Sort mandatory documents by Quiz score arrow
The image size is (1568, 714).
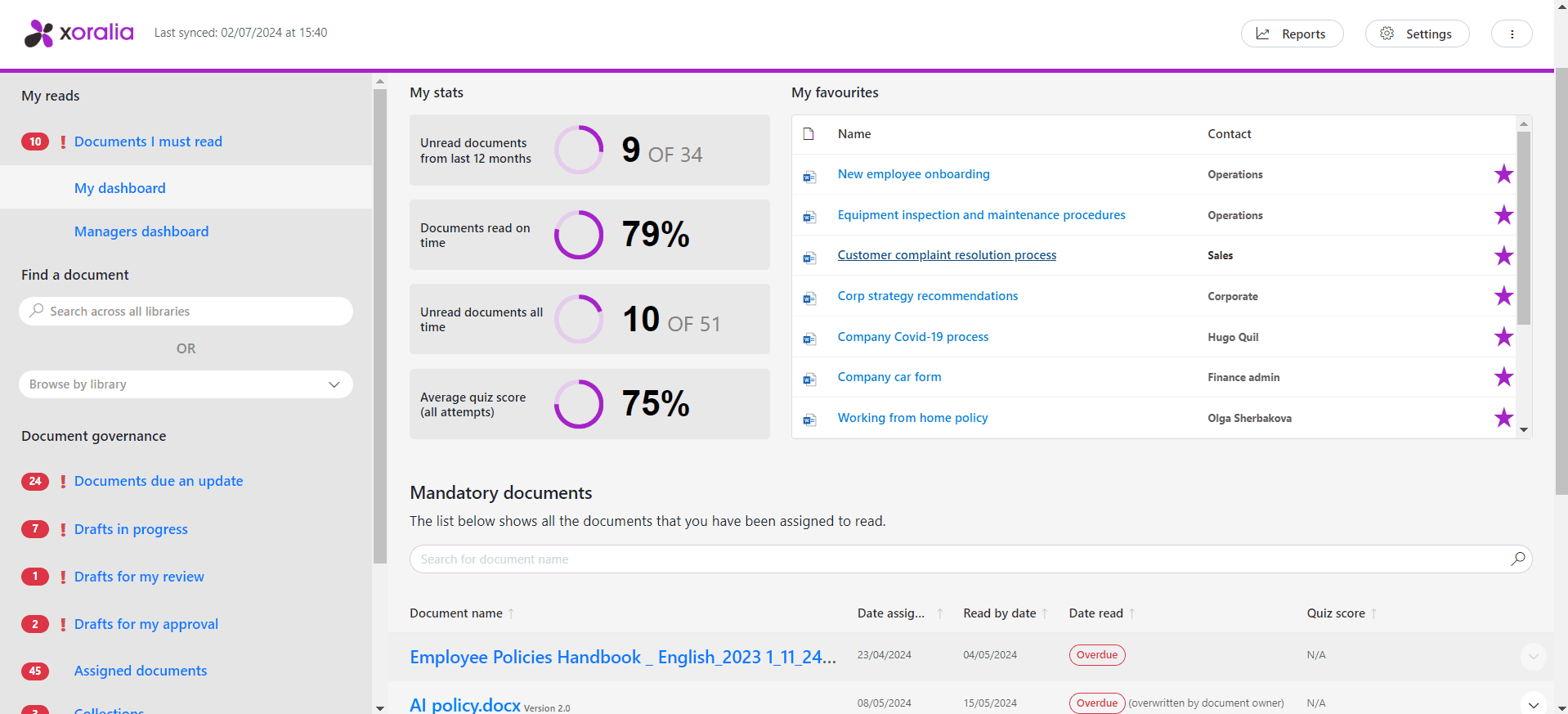[1373, 613]
